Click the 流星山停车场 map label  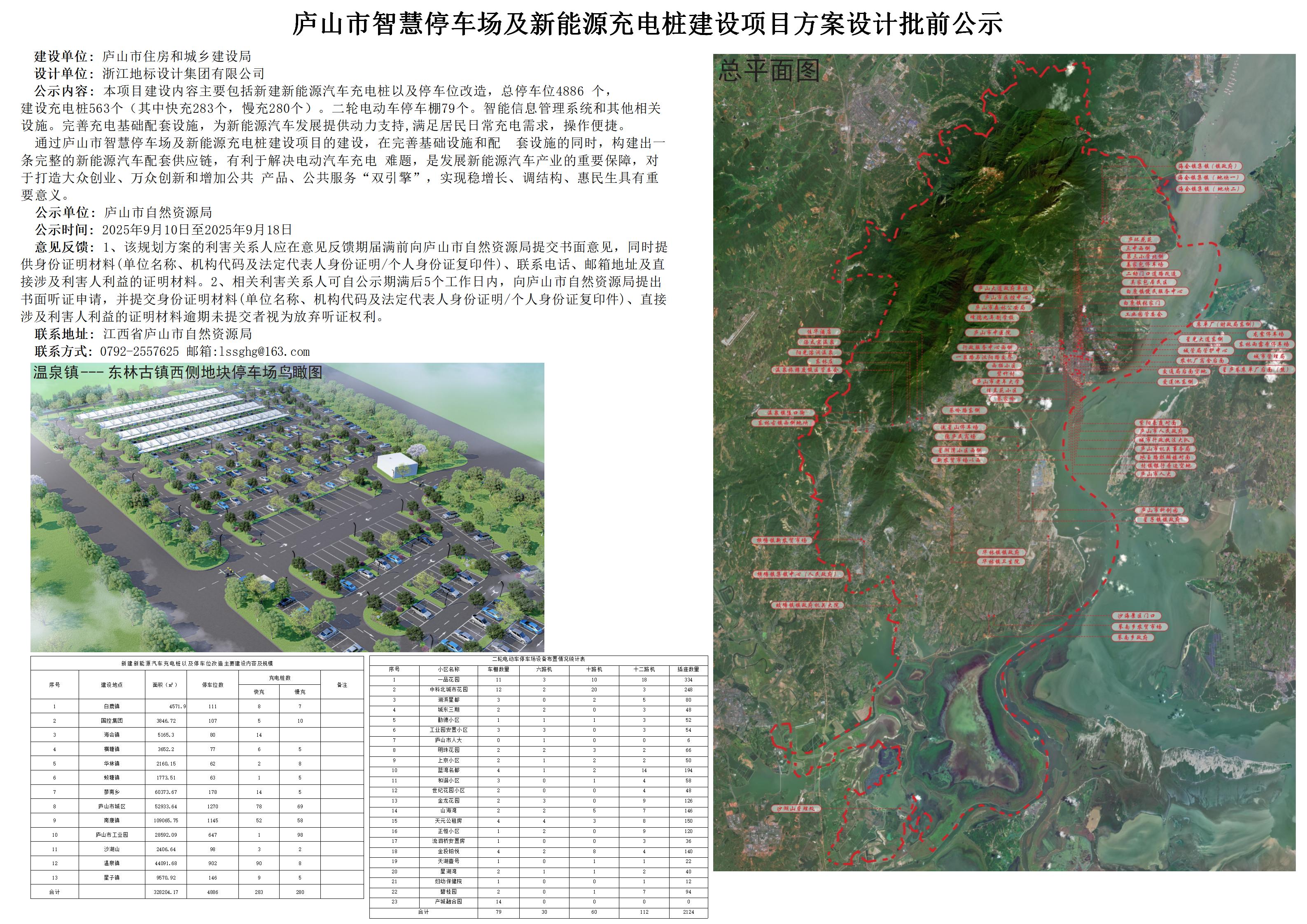(x=959, y=427)
